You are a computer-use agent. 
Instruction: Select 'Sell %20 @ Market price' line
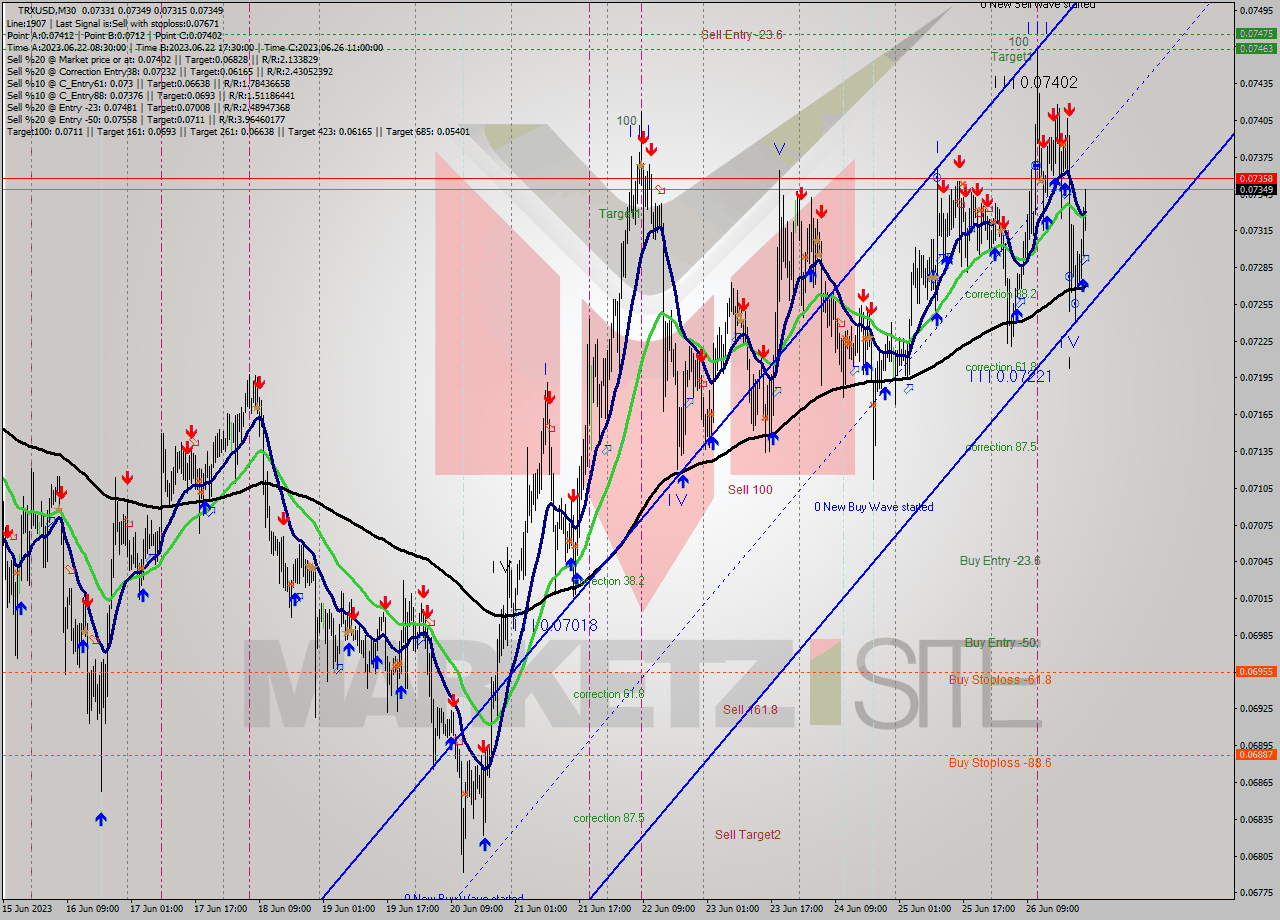tap(162, 60)
